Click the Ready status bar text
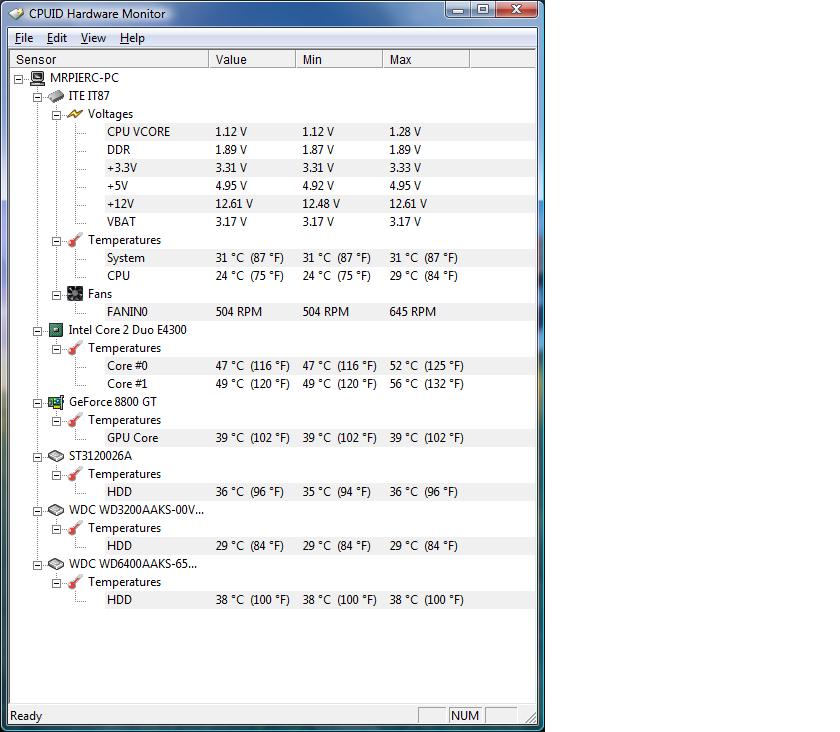Image resolution: width=840 pixels, height=732 pixels. 26,716
